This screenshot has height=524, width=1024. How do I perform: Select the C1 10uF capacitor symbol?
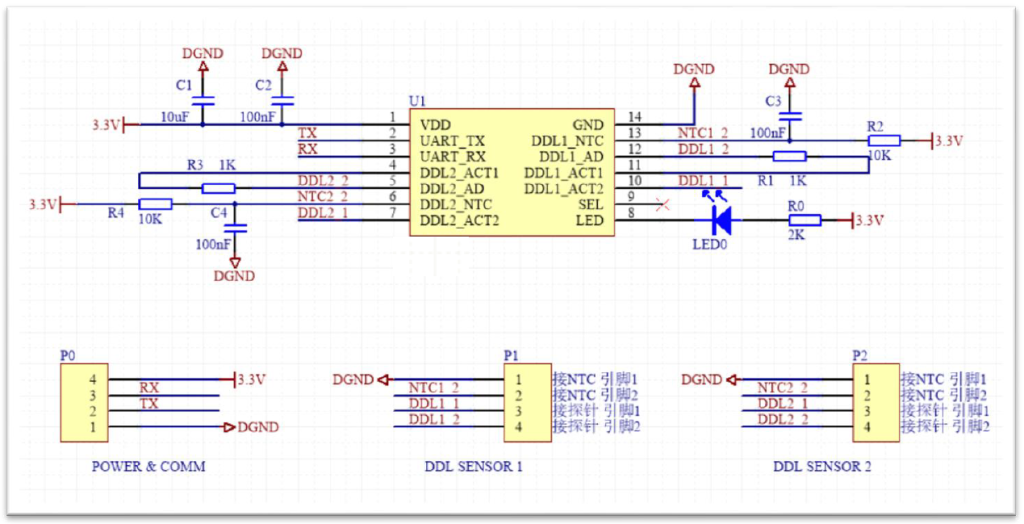coord(203,102)
